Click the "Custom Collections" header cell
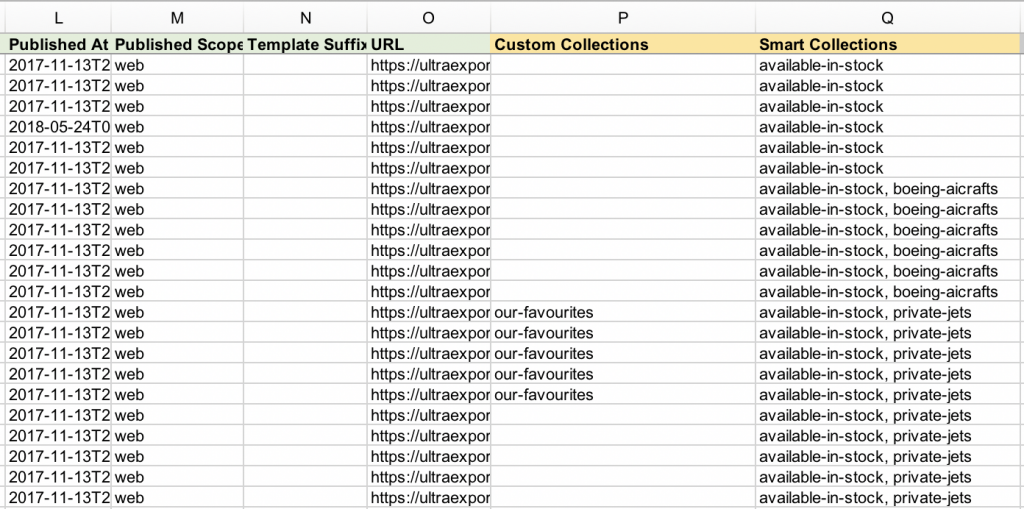 [623, 44]
